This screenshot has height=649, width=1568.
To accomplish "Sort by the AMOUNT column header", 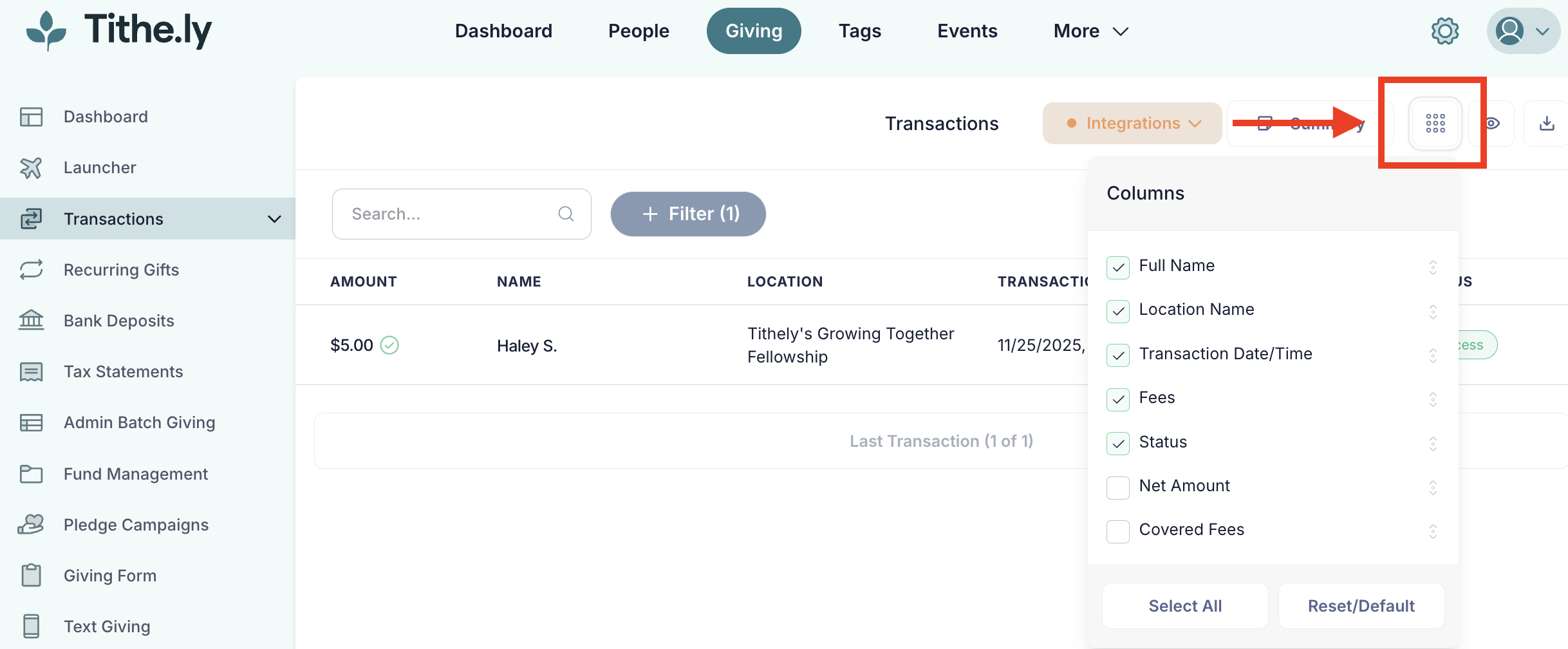I will [x=364, y=281].
